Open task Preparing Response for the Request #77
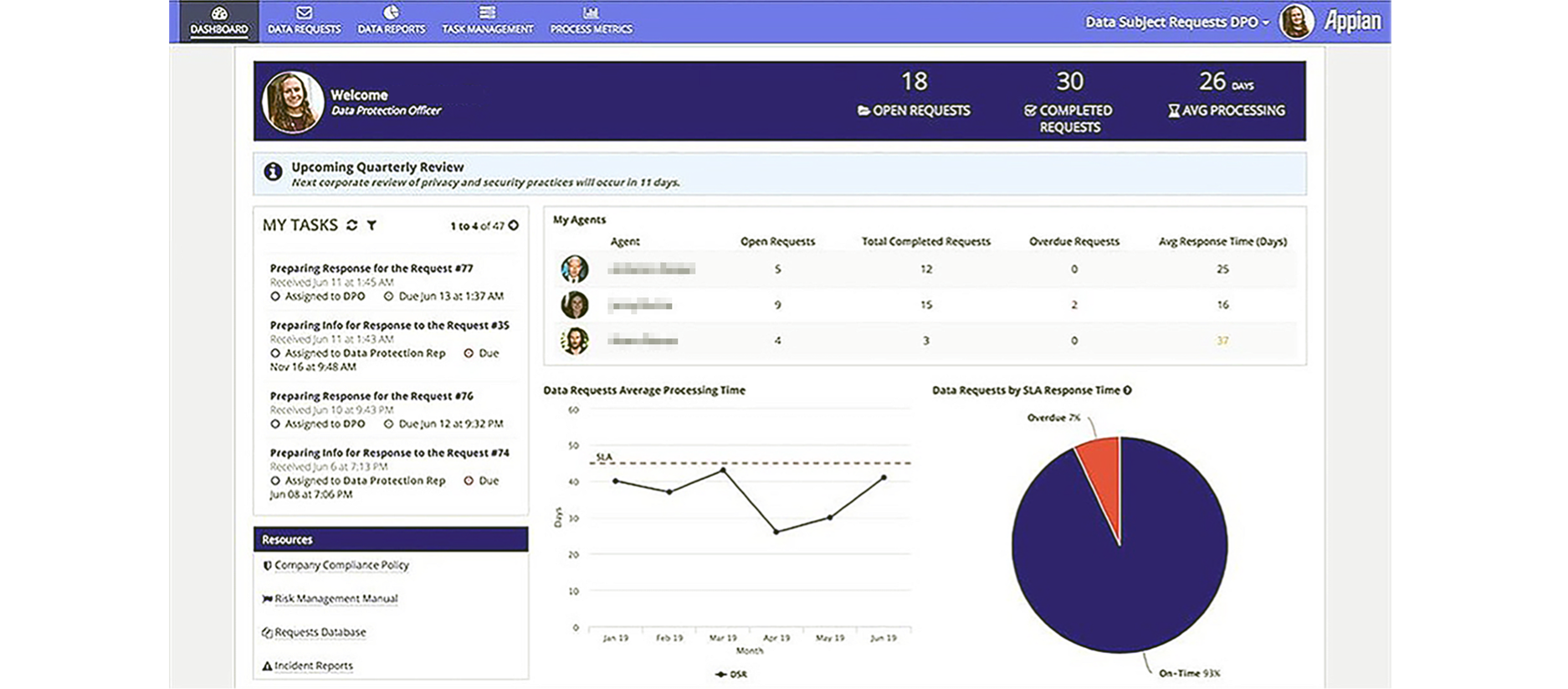 [x=372, y=269]
